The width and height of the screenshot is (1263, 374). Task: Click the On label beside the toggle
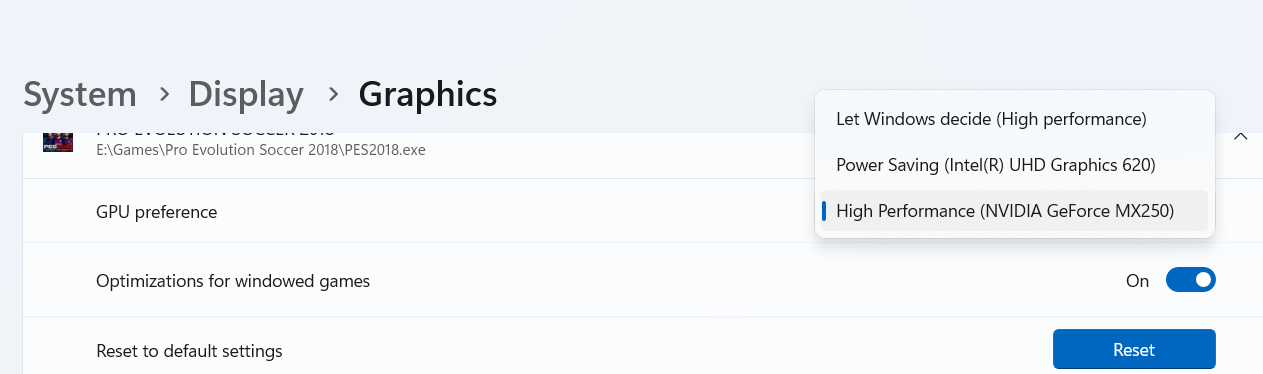tap(1137, 281)
